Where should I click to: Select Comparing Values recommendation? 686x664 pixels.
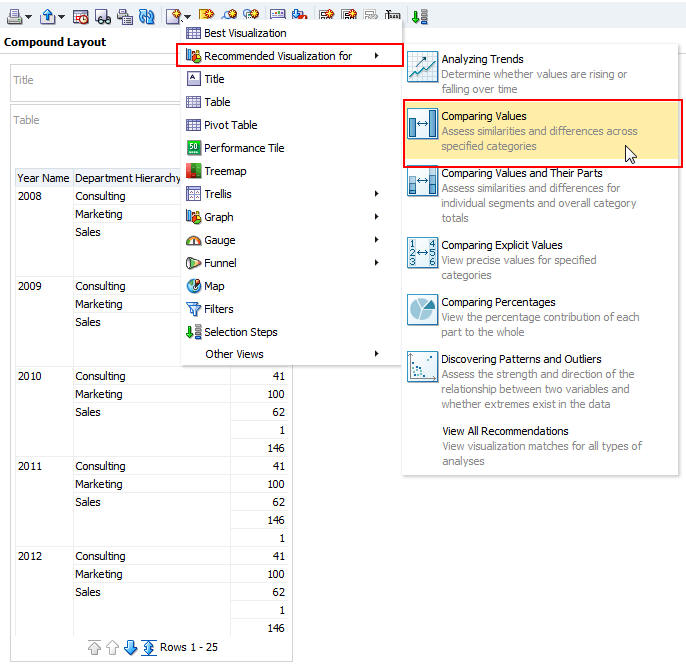[541, 131]
